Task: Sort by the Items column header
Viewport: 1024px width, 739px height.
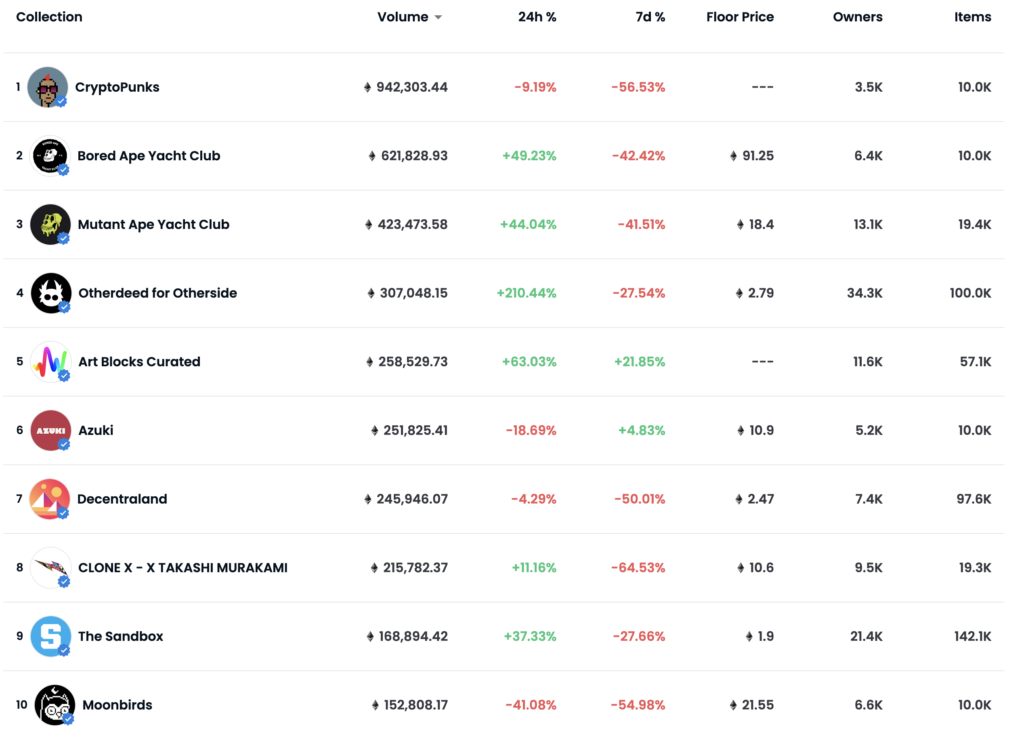Action: pos(972,17)
